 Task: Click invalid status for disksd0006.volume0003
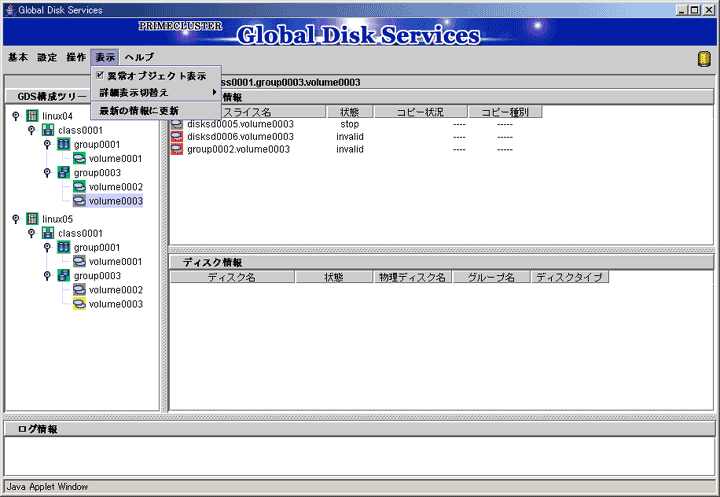pyautogui.click(x=349, y=136)
